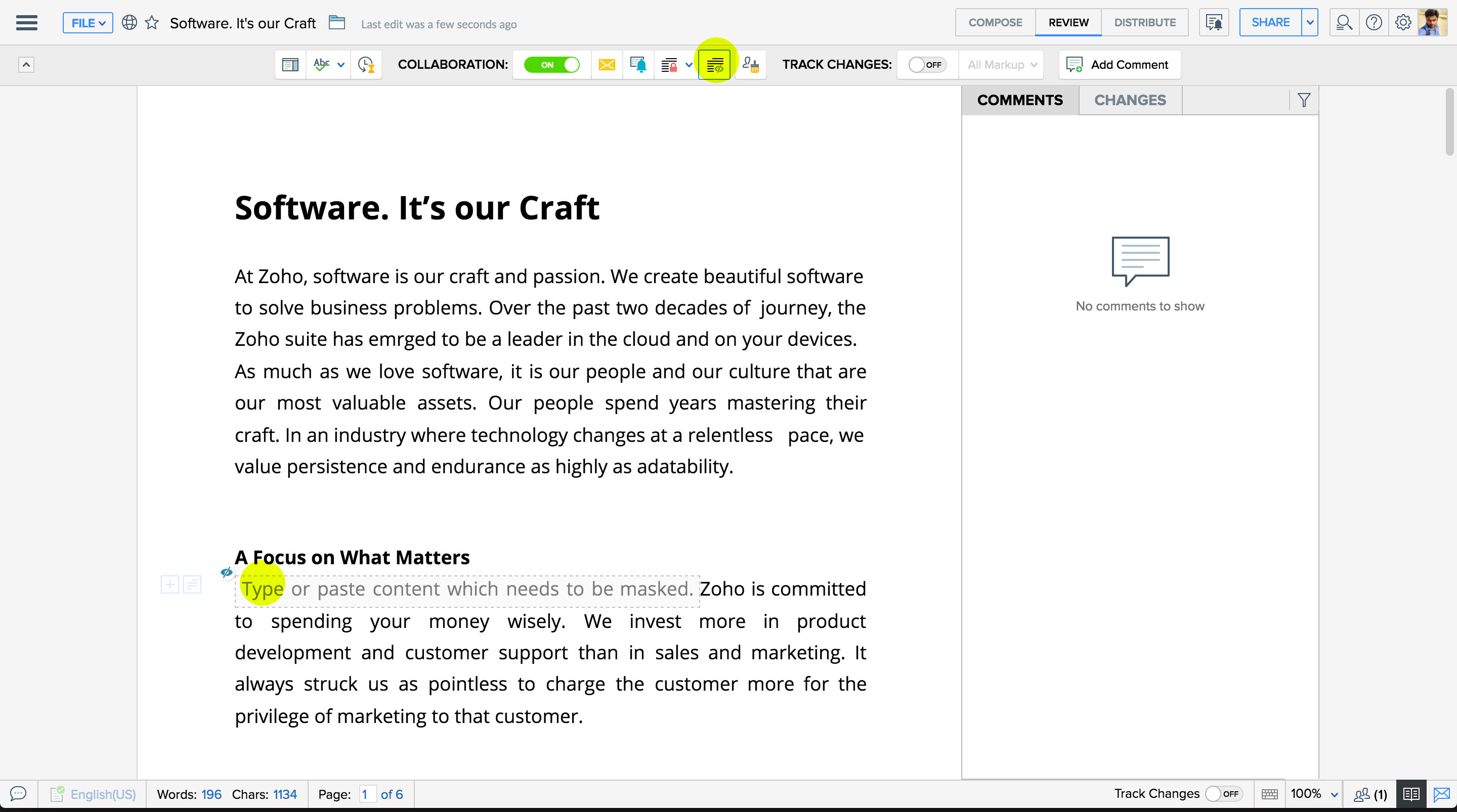Click the Add Comment button

tap(1119, 65)
